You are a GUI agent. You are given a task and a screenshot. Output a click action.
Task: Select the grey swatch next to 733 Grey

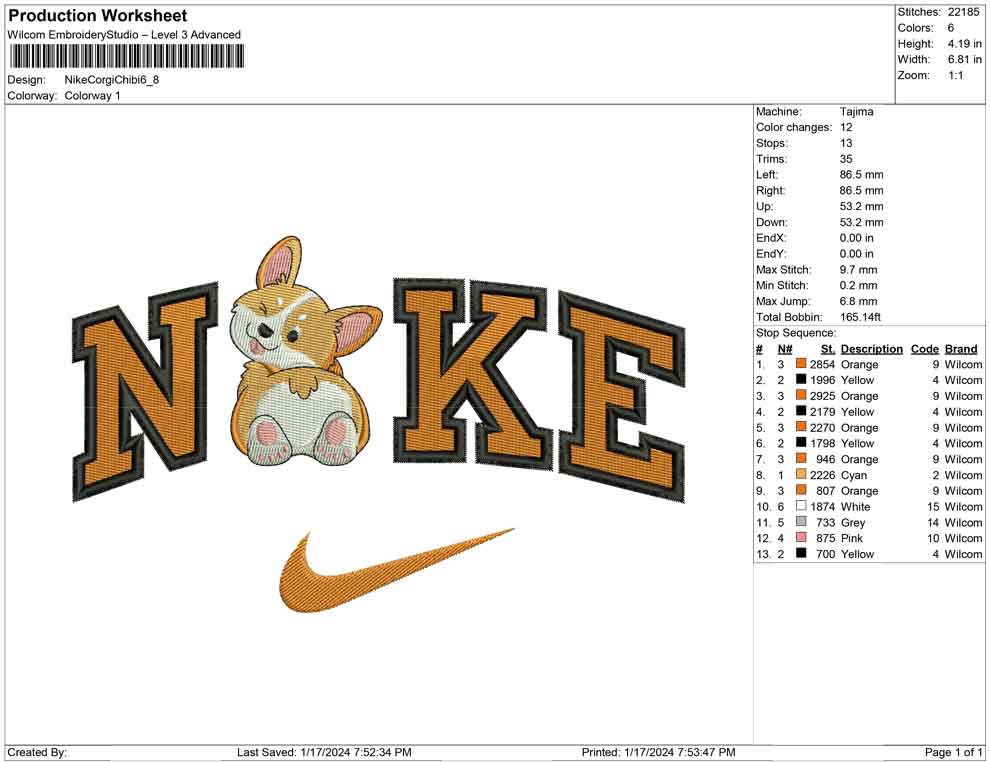801,521
